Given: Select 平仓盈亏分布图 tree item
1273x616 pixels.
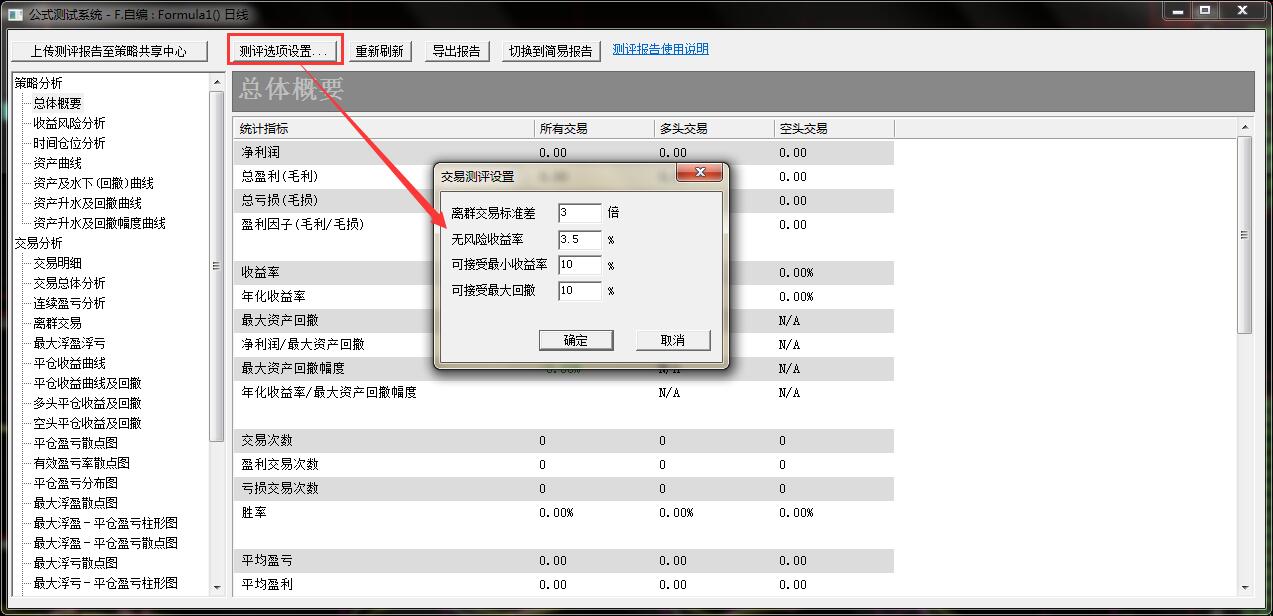Looking at the screenshot, I should [75, 483].
